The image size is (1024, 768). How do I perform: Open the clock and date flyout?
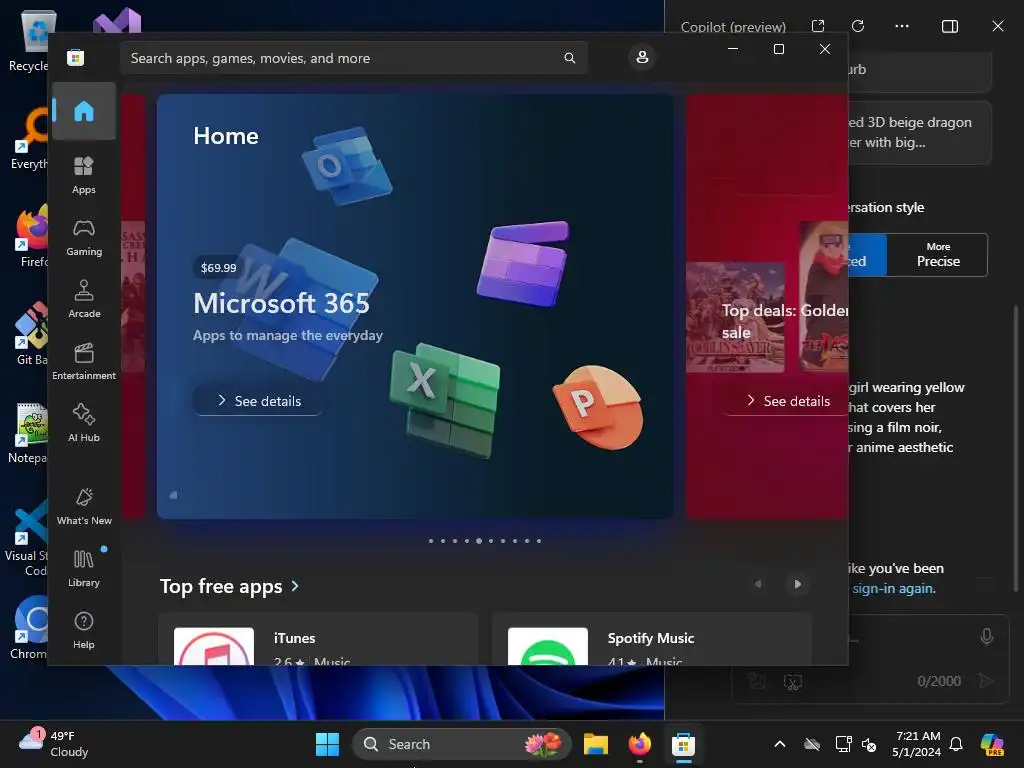tap(917, 744)
